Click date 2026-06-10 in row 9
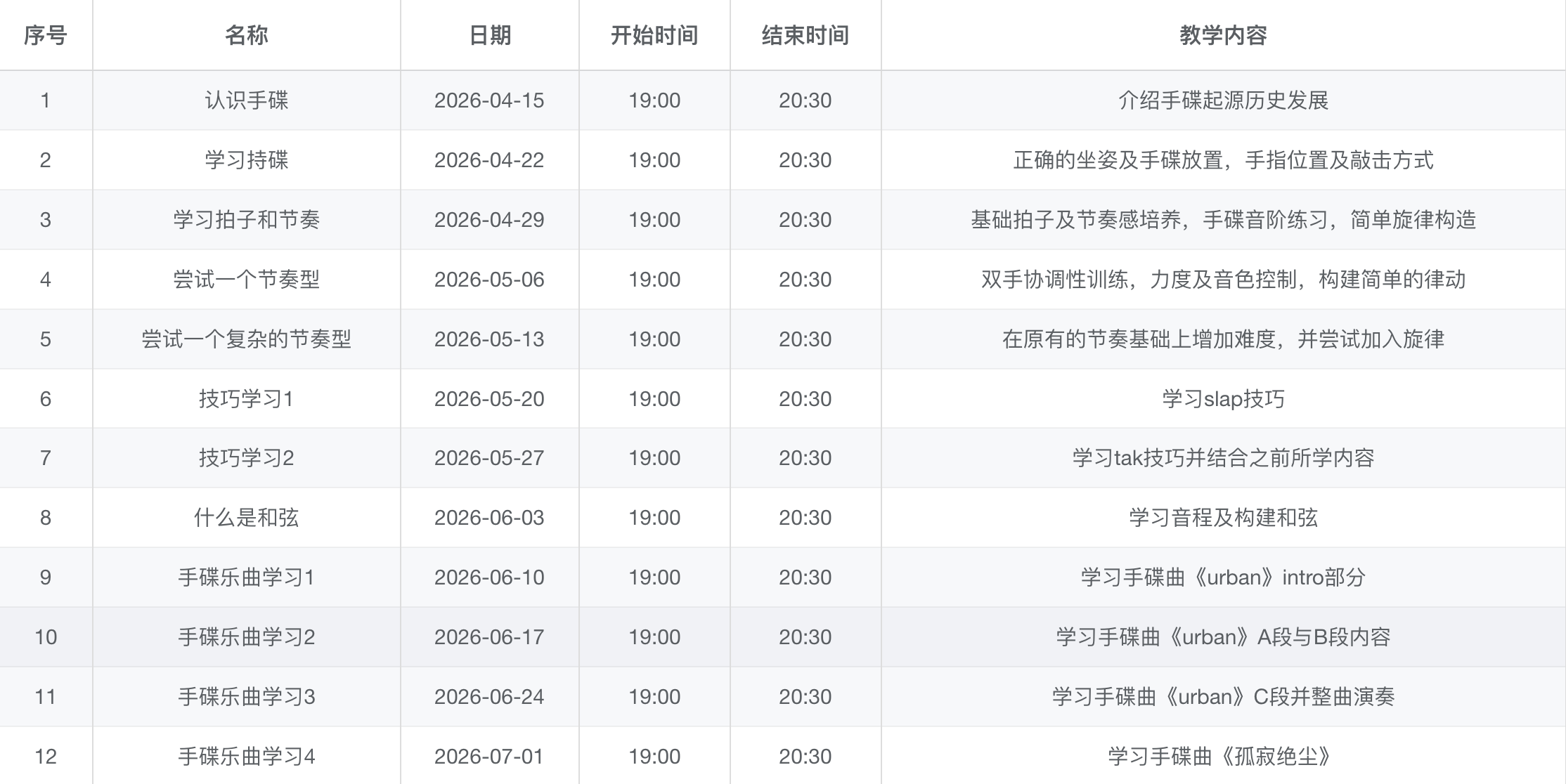1566x784 pixels. click(489, 577)
